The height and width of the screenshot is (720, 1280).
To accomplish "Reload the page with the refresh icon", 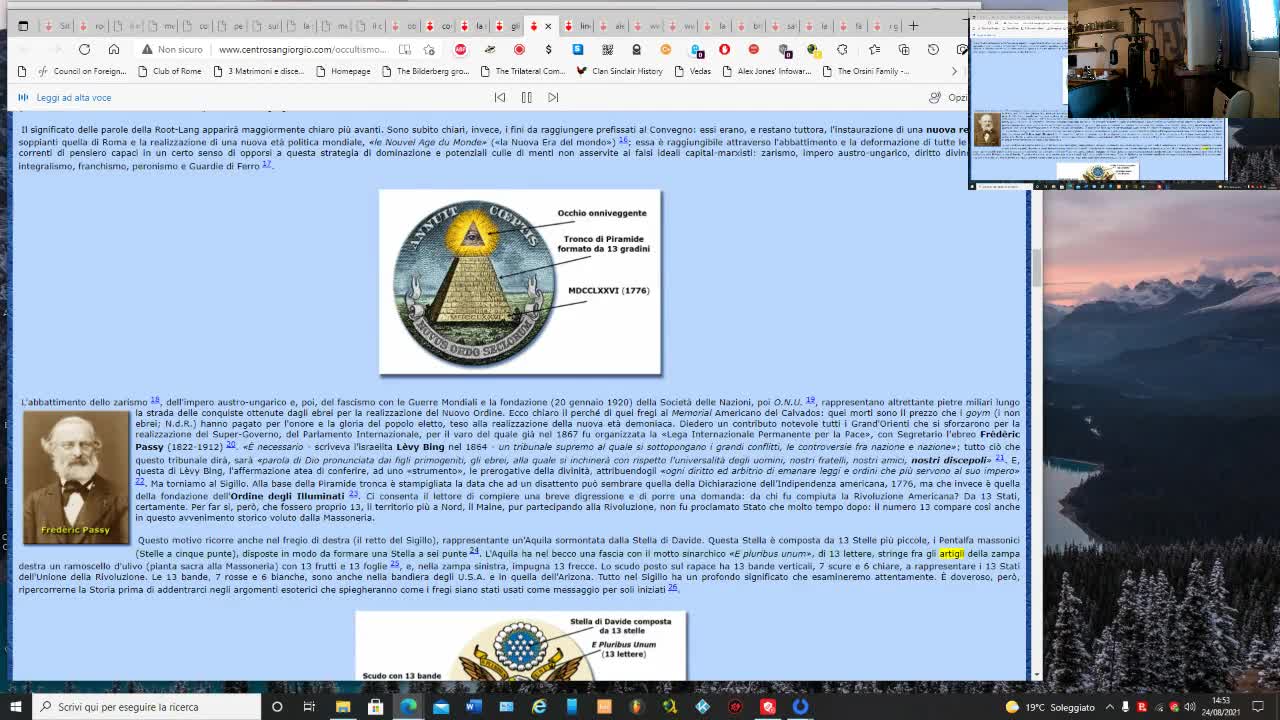I will (84, 49).
